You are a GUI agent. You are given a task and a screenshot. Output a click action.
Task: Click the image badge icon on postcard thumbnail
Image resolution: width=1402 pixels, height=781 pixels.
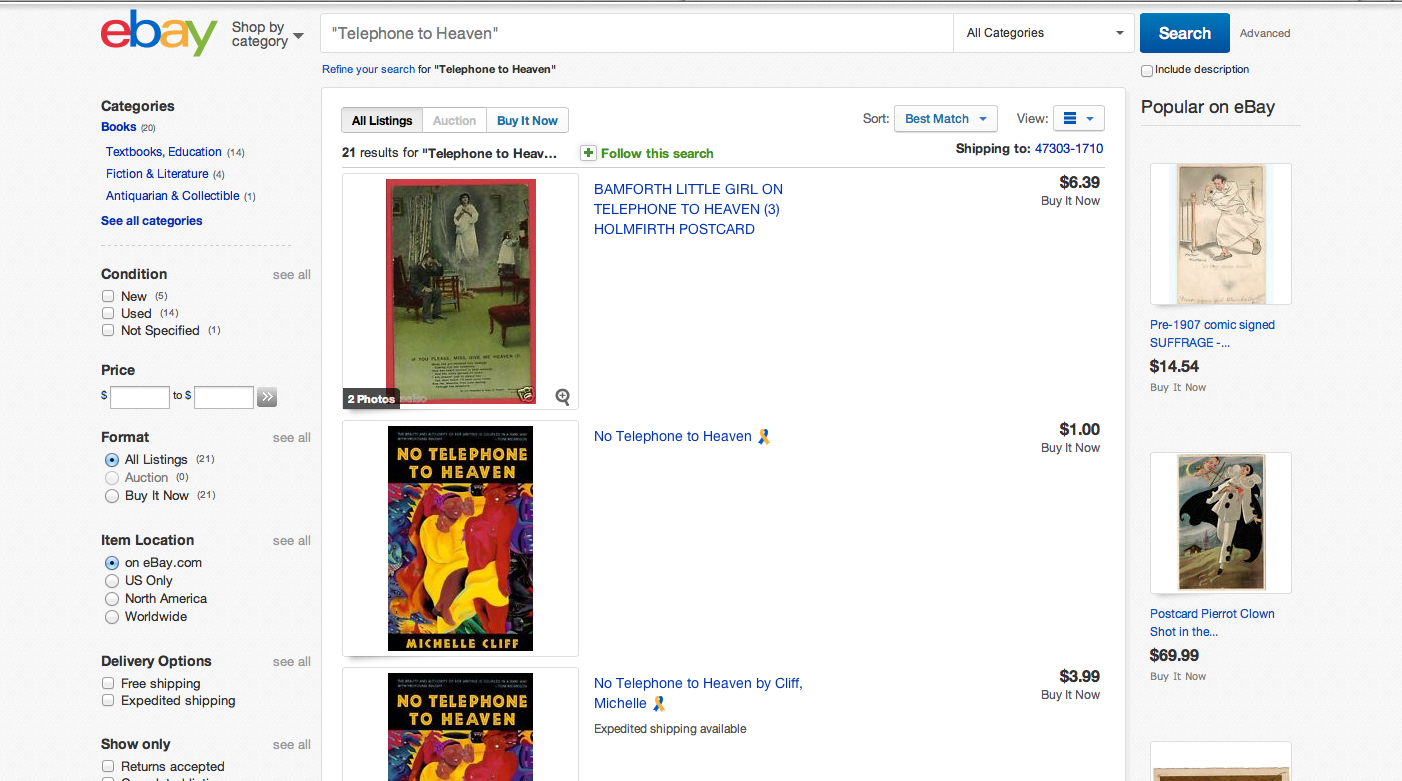click(x=526, y=394)
